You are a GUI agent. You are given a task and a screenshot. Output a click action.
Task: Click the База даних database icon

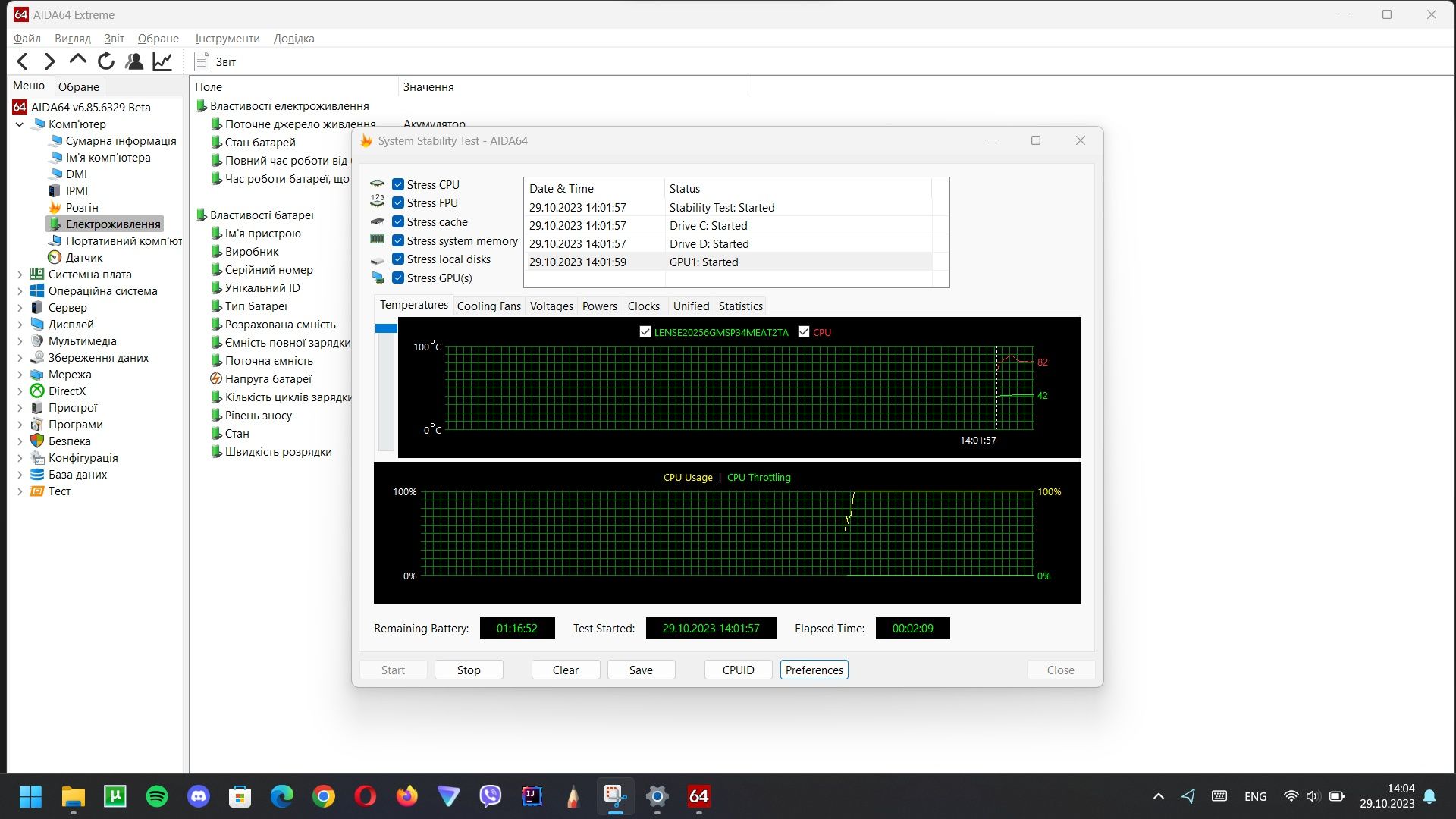(x=36, y=475)
